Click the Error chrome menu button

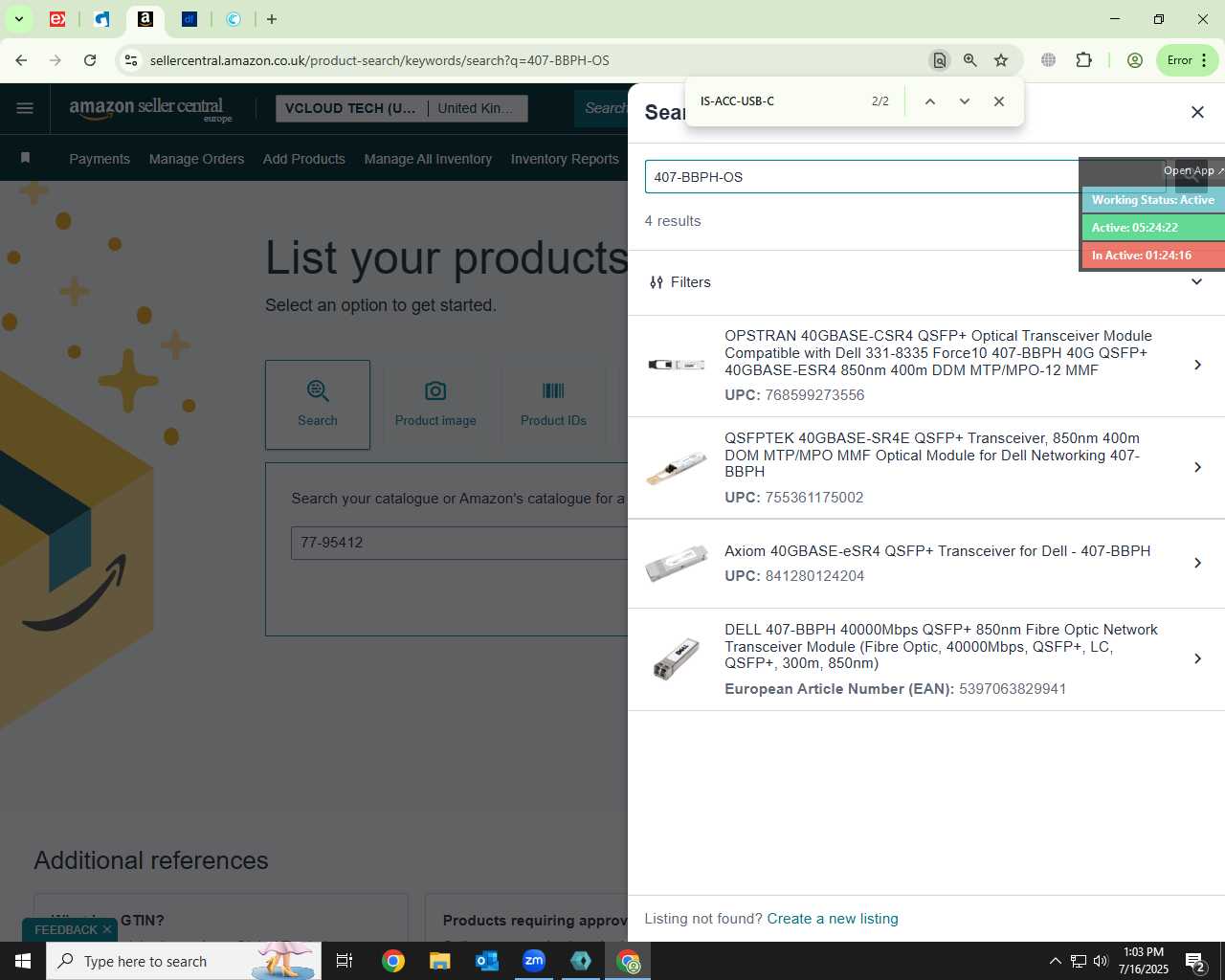pos(1188,60)
